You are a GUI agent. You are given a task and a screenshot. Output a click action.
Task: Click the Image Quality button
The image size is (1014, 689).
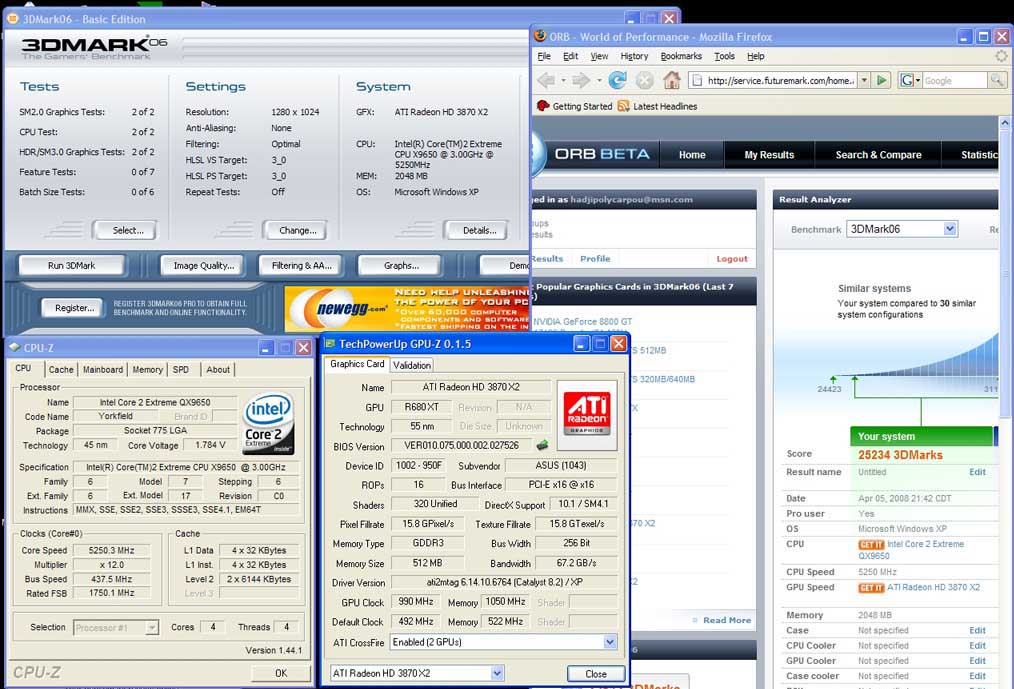204,265
